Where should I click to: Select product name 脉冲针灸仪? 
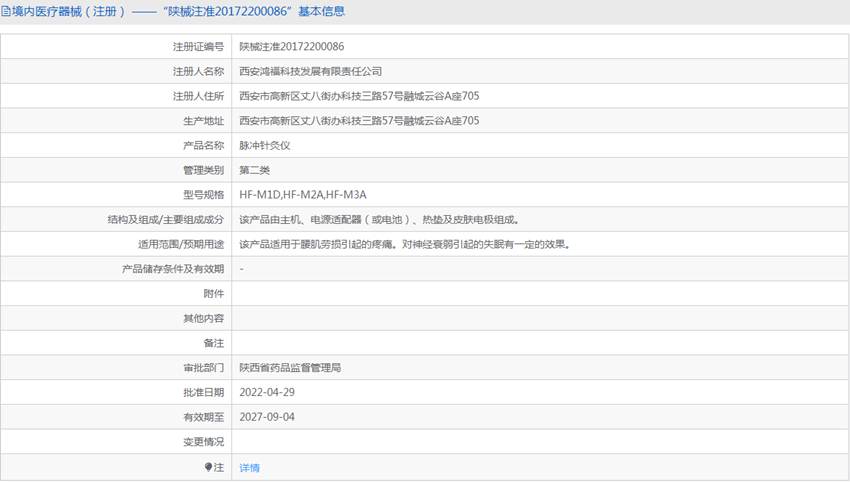(265, 145)
